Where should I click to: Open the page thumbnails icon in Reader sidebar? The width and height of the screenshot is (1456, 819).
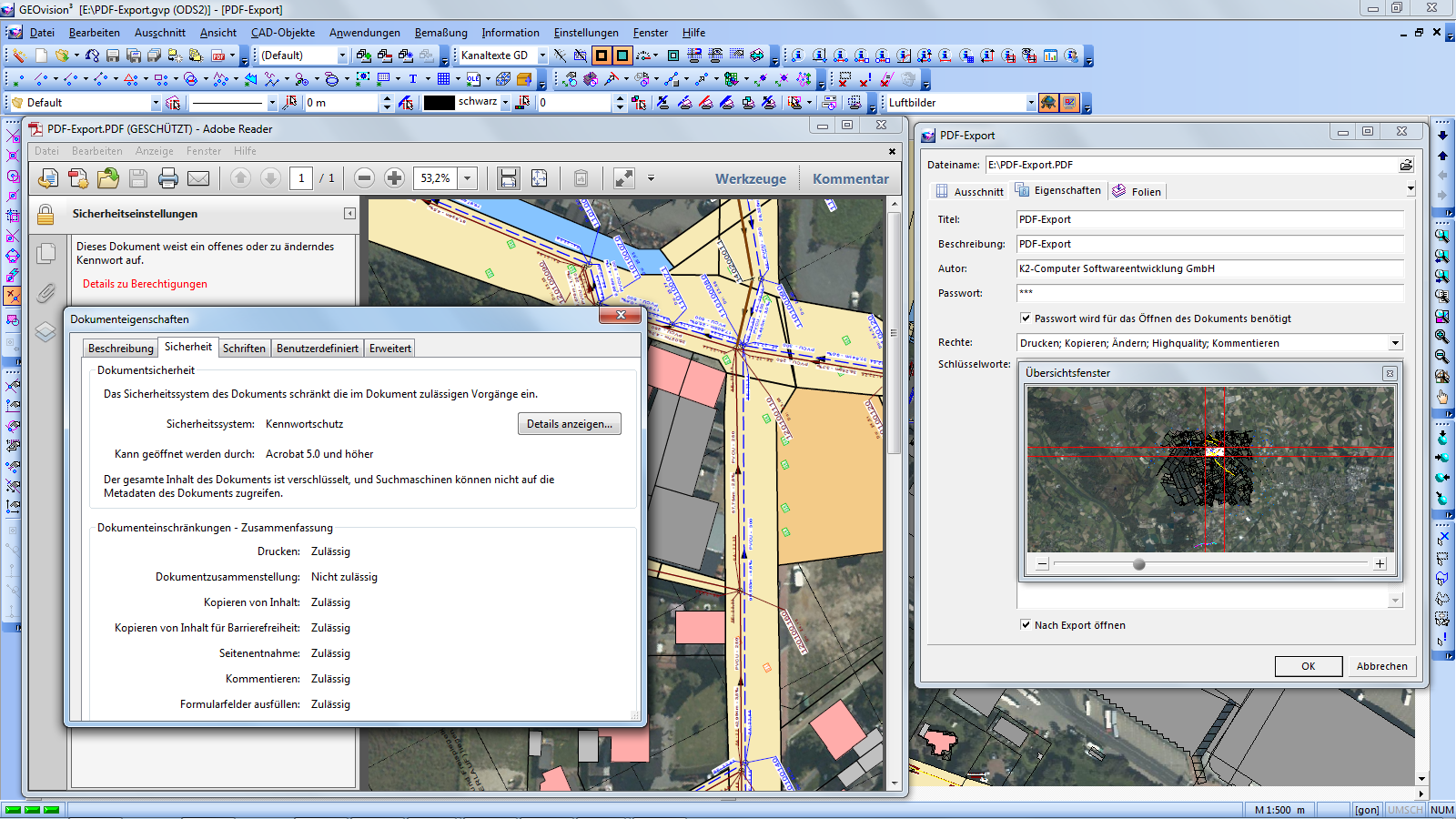click(x=45, y=254)
